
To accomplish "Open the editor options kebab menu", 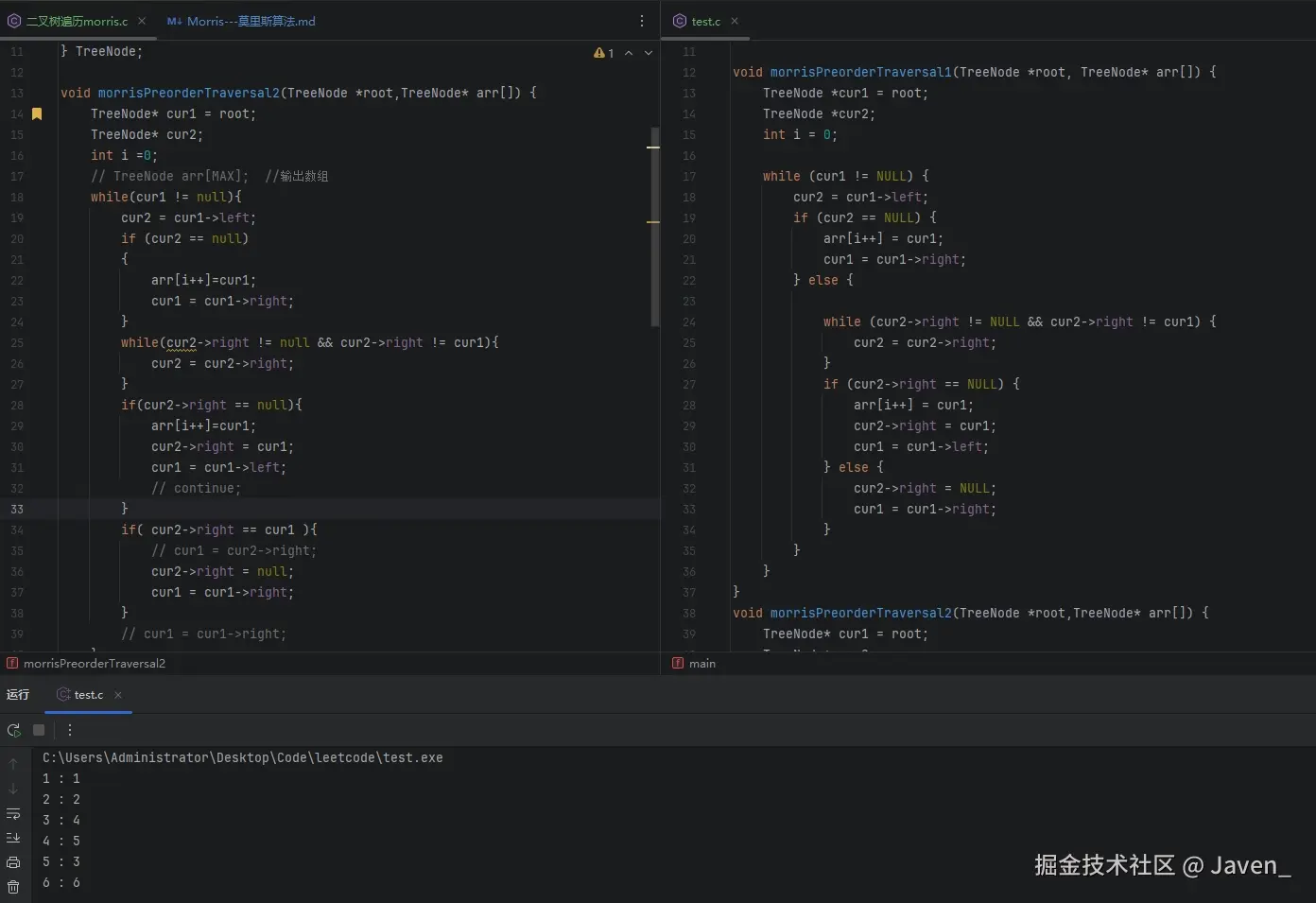I will (642, 20).
